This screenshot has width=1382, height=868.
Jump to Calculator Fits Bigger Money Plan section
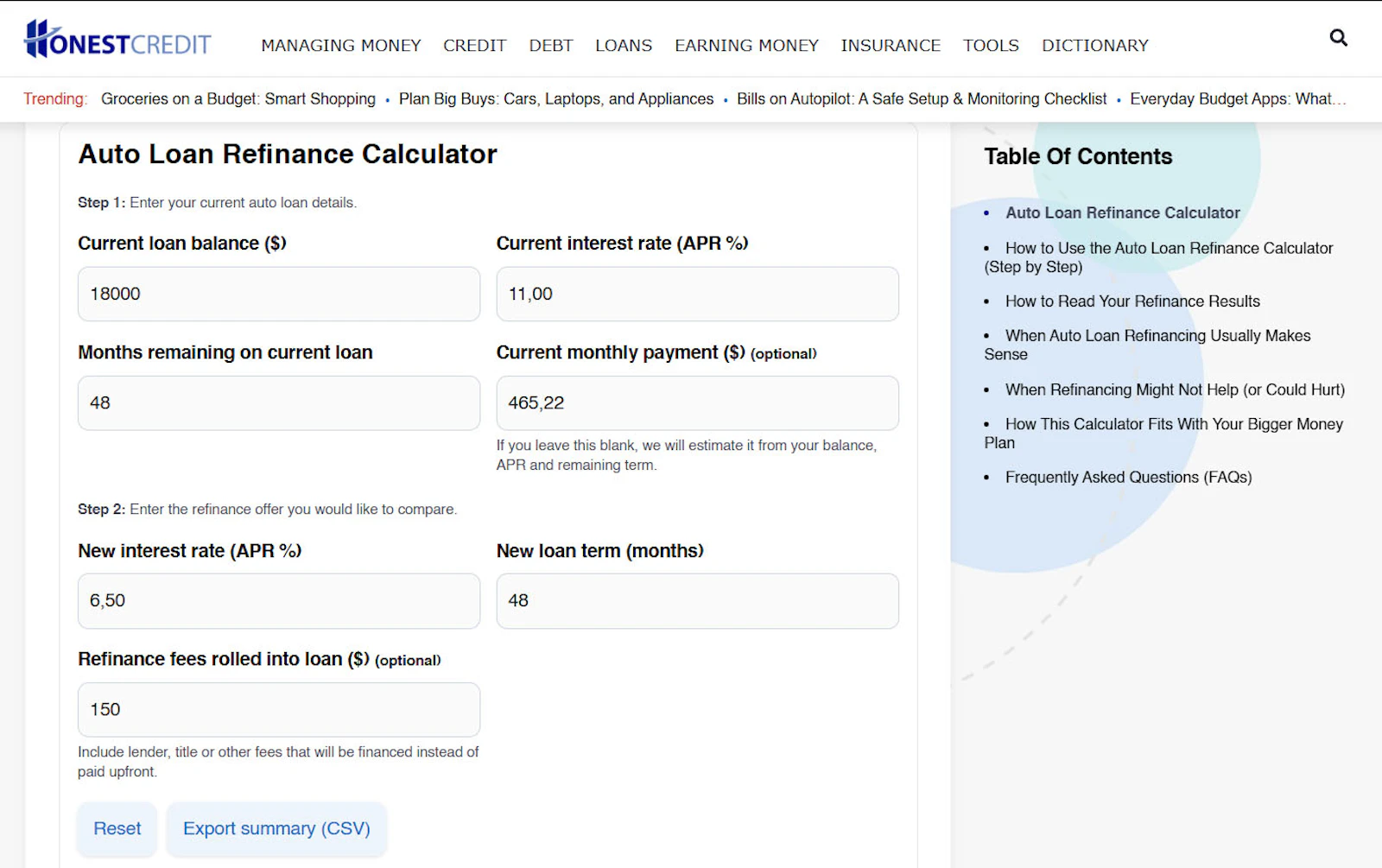click(1163, 434)
